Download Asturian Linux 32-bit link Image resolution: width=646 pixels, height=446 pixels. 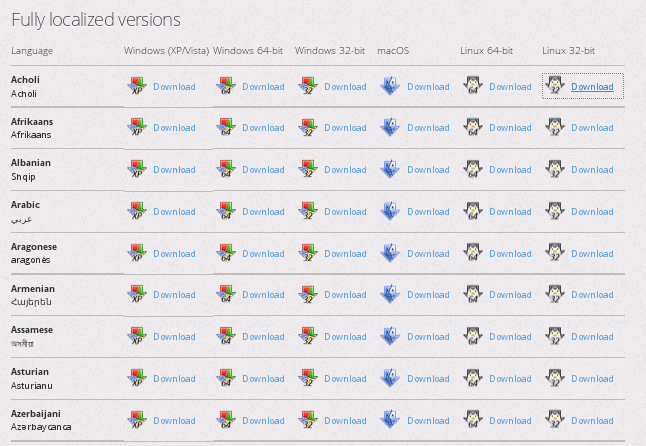[592, 379]
